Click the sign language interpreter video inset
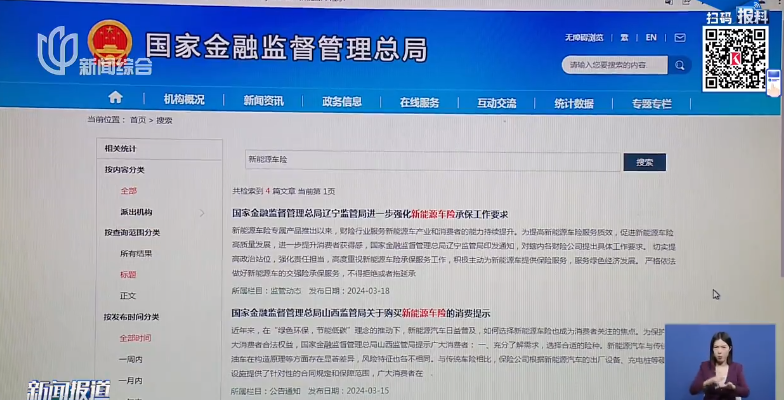Image resolution: width=784 pixels, height=400 pixels. tap(720, 362)
